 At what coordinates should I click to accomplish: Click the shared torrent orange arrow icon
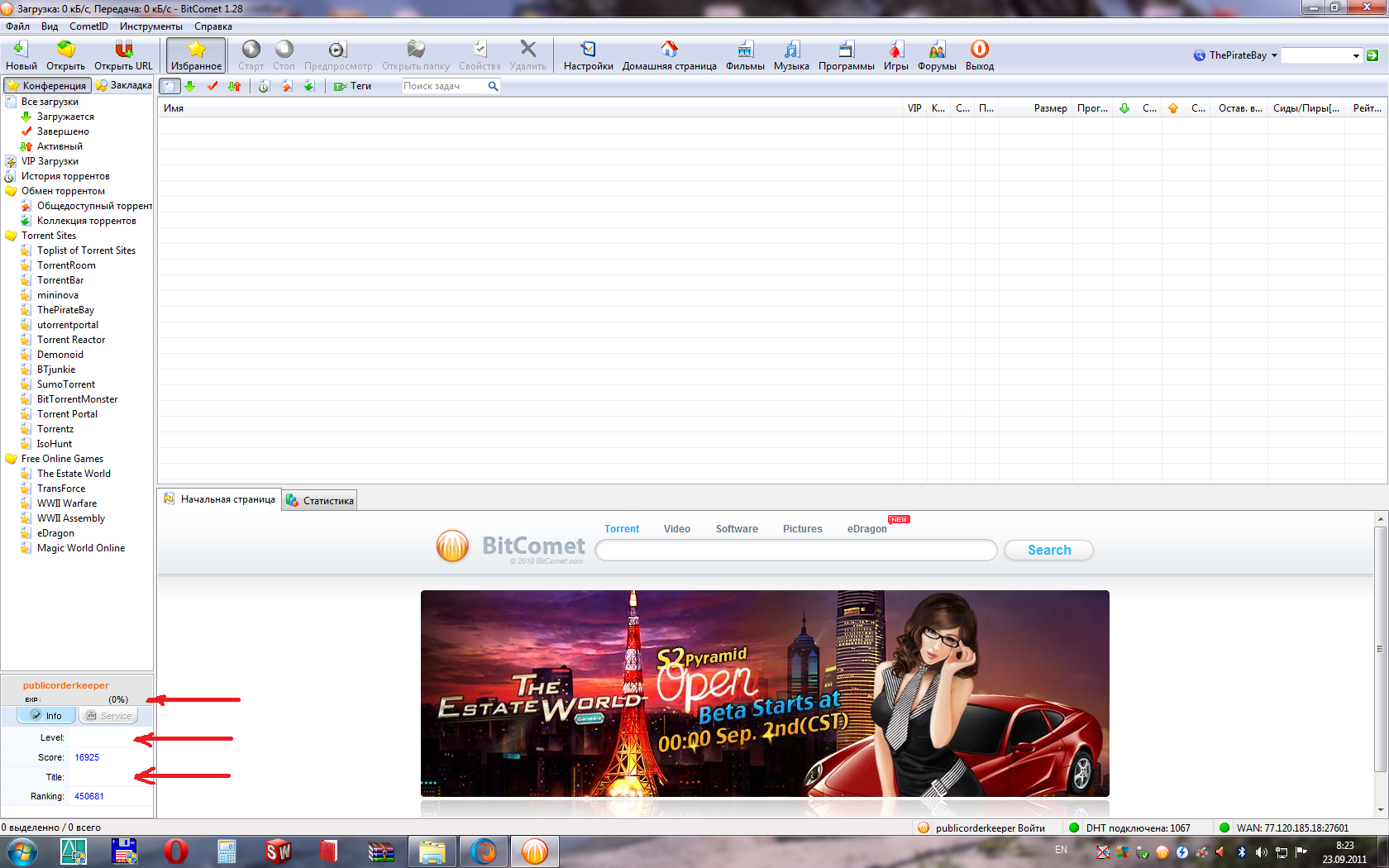[287, 86]
